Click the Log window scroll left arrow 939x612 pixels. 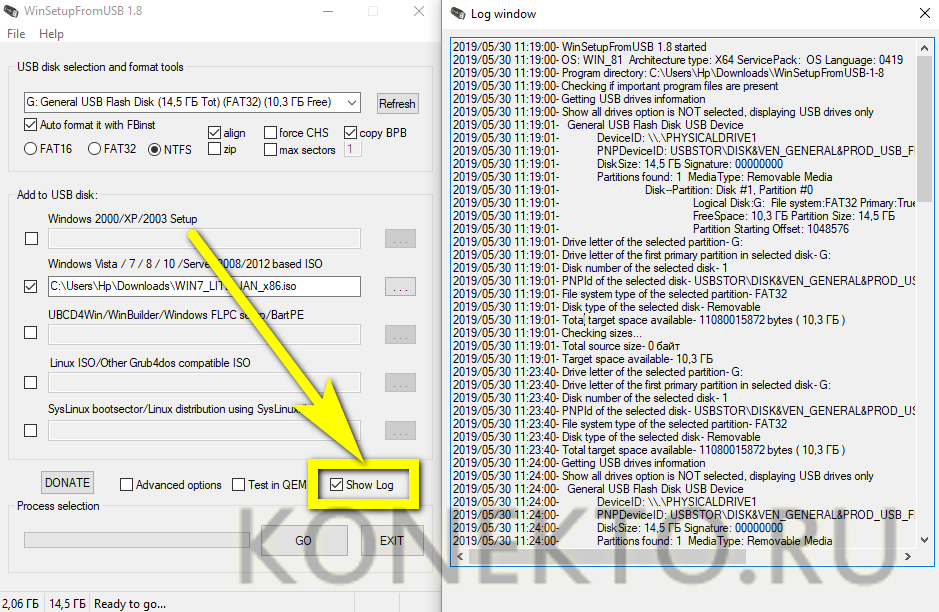point(461,556)
